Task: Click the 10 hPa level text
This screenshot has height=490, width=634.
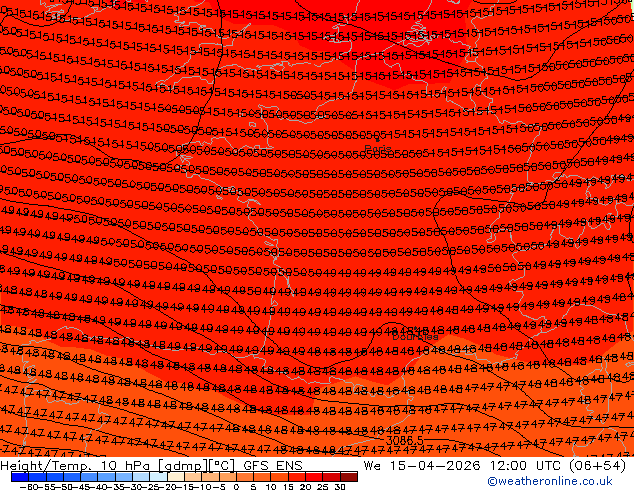Action: (125, 466)
